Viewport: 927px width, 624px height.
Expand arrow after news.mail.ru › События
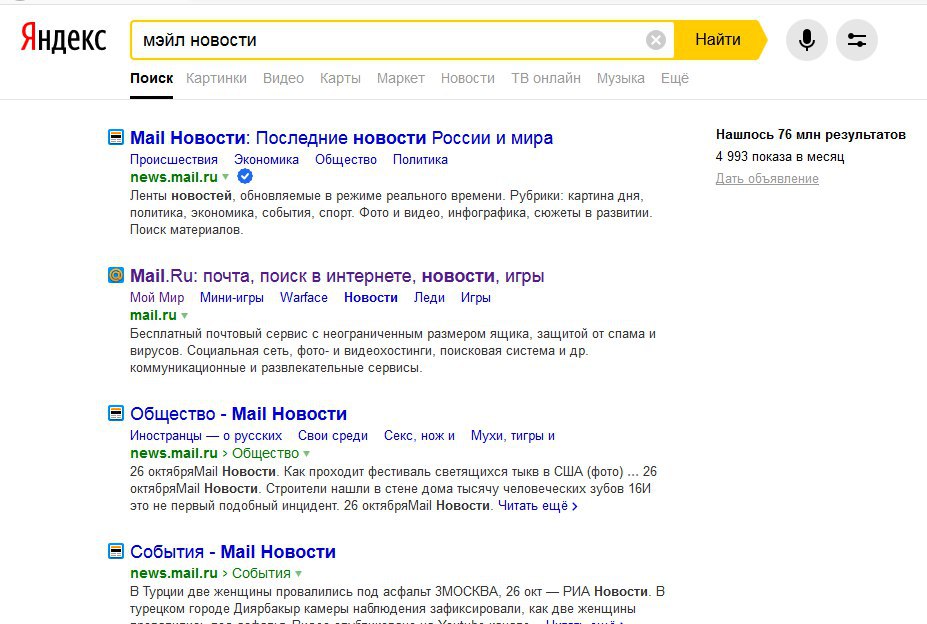point(298,574)
